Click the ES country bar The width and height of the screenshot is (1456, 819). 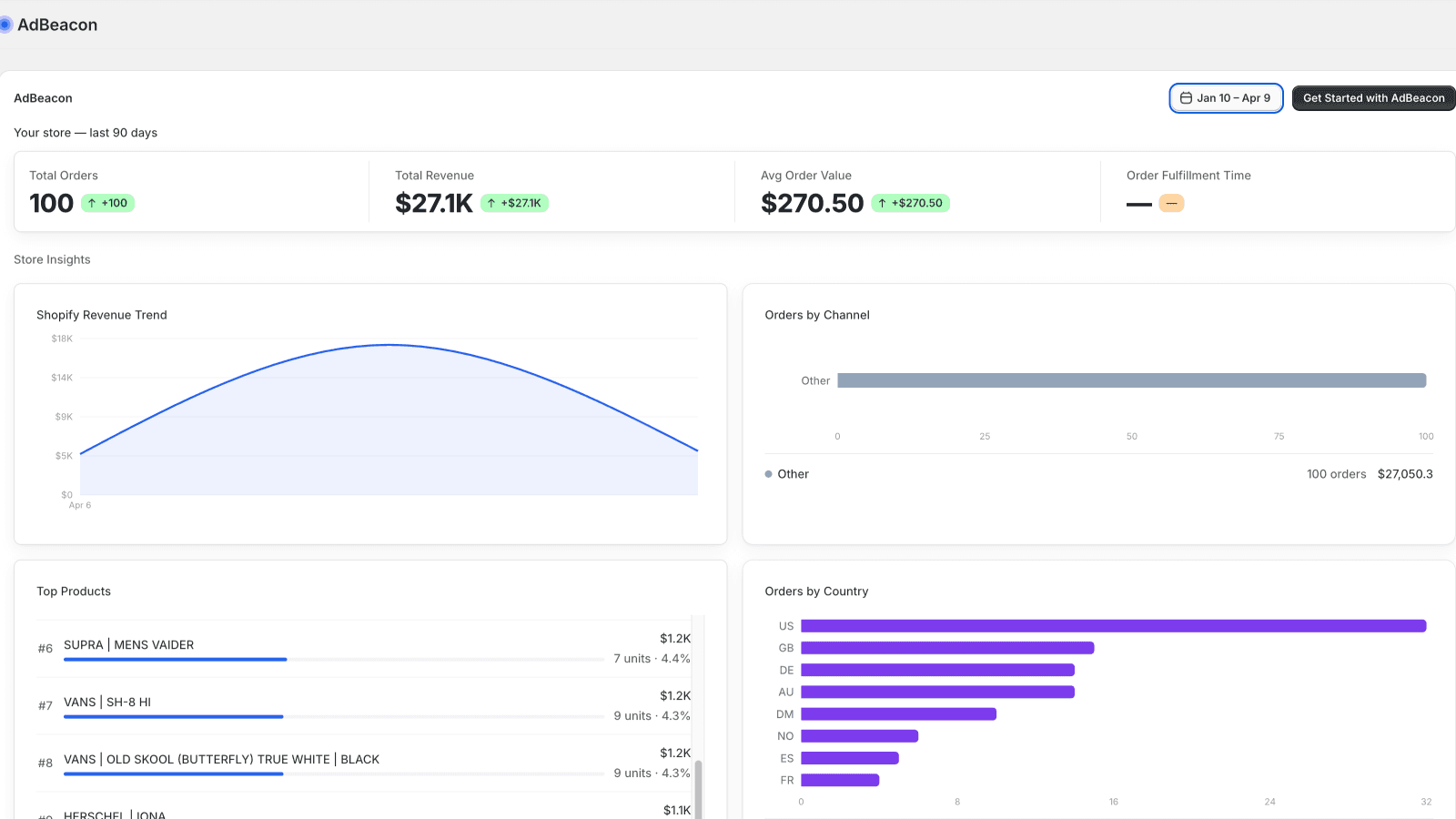coord(850,758)
